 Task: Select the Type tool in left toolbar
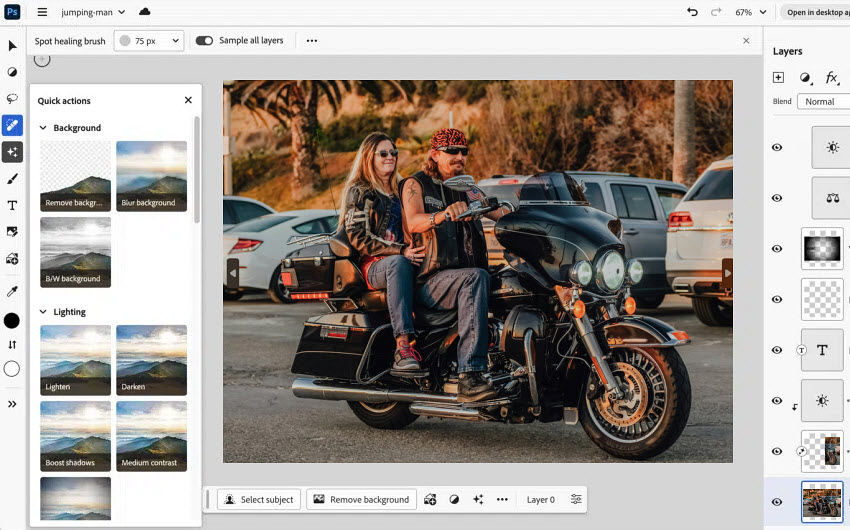pyautogui.click(x=12, y=205)
